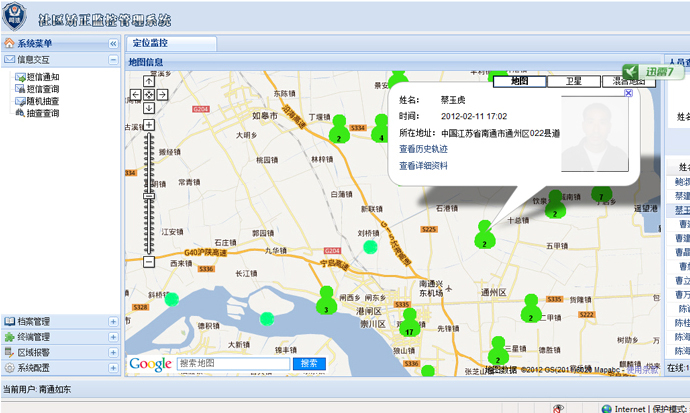Pan the map down with arrow button

click(149, 106)
